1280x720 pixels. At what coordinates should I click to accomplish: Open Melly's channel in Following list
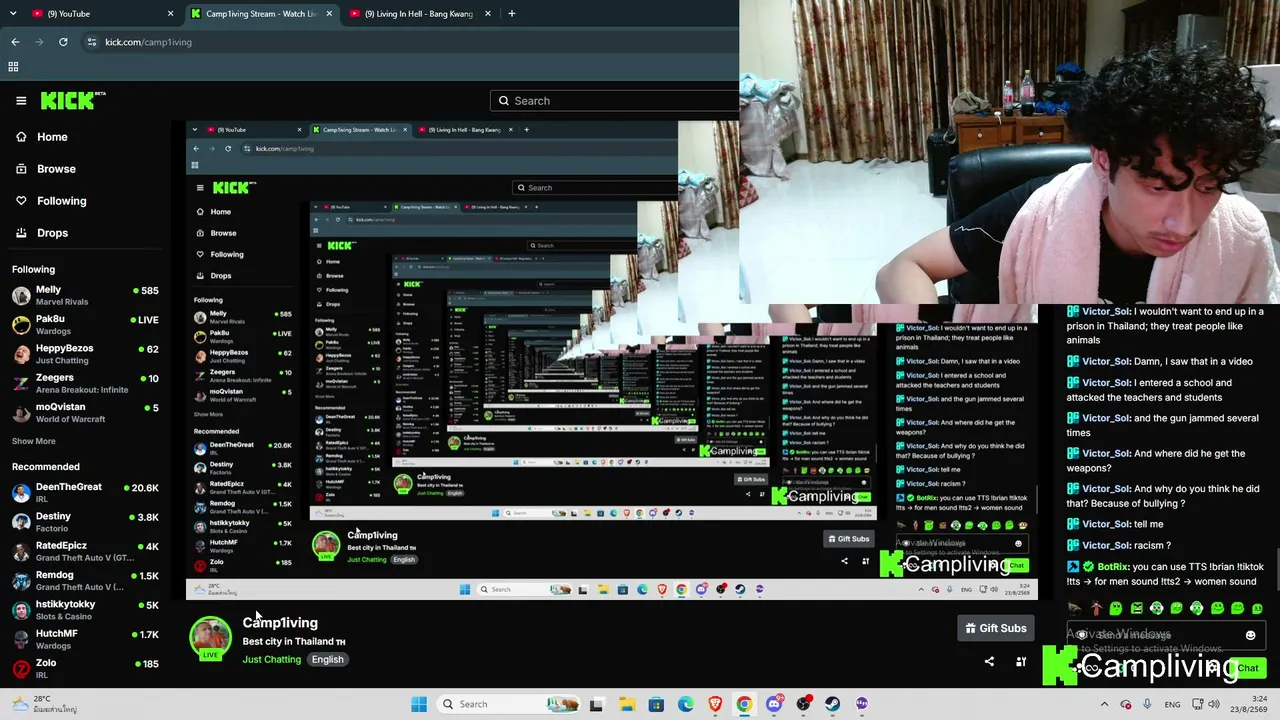tap(85, 295)
